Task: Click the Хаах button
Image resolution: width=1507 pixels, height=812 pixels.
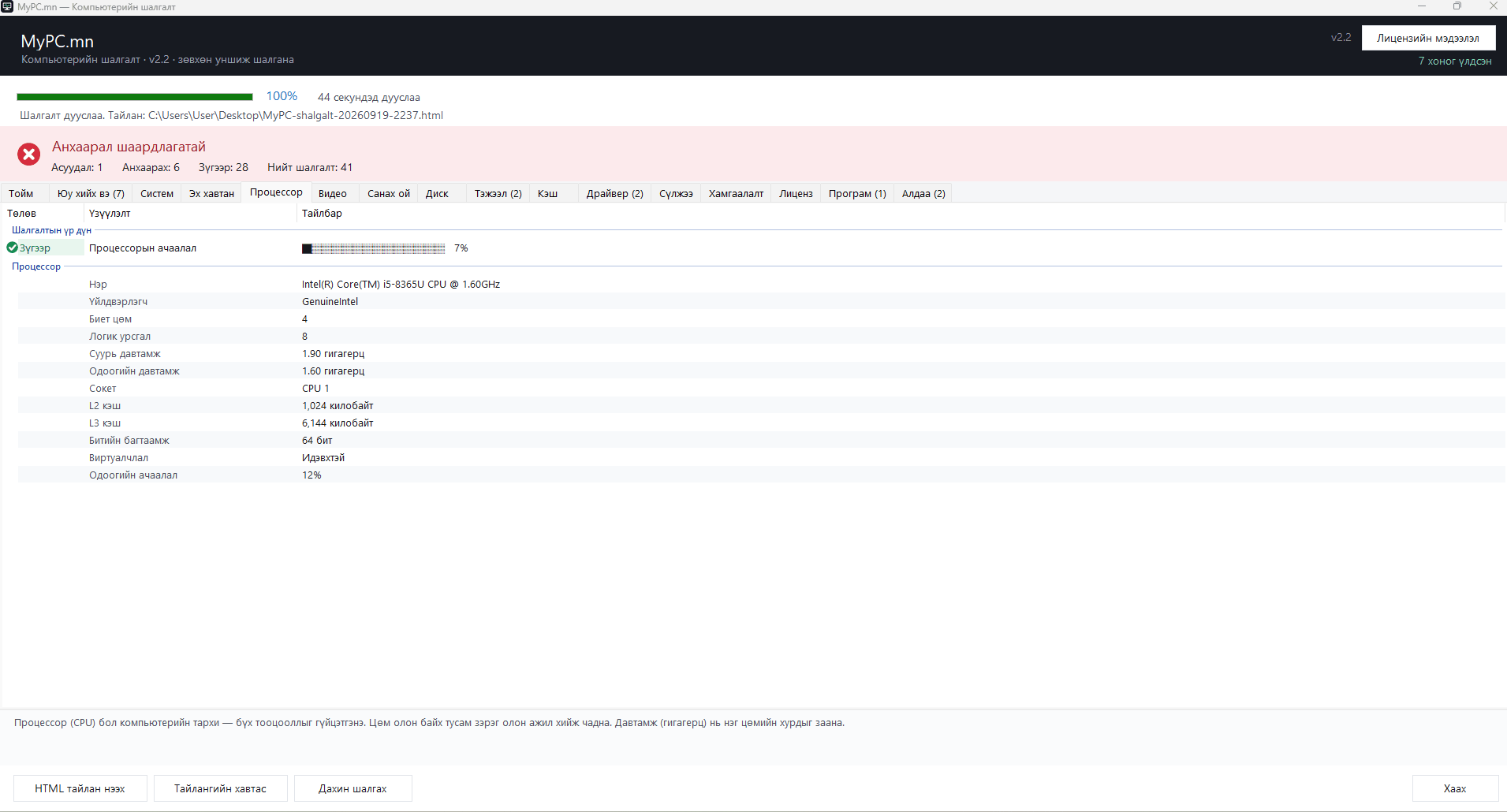Action: click(1455, 788)
